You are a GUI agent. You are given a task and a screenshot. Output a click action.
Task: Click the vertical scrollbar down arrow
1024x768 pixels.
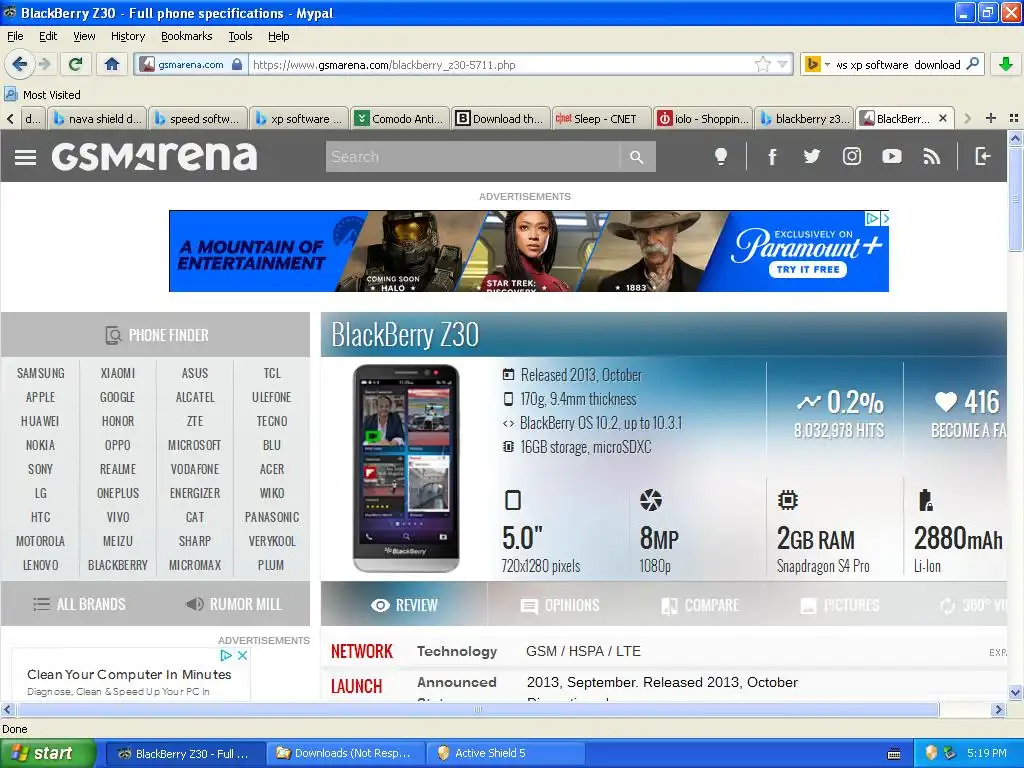pos(1015,692)
